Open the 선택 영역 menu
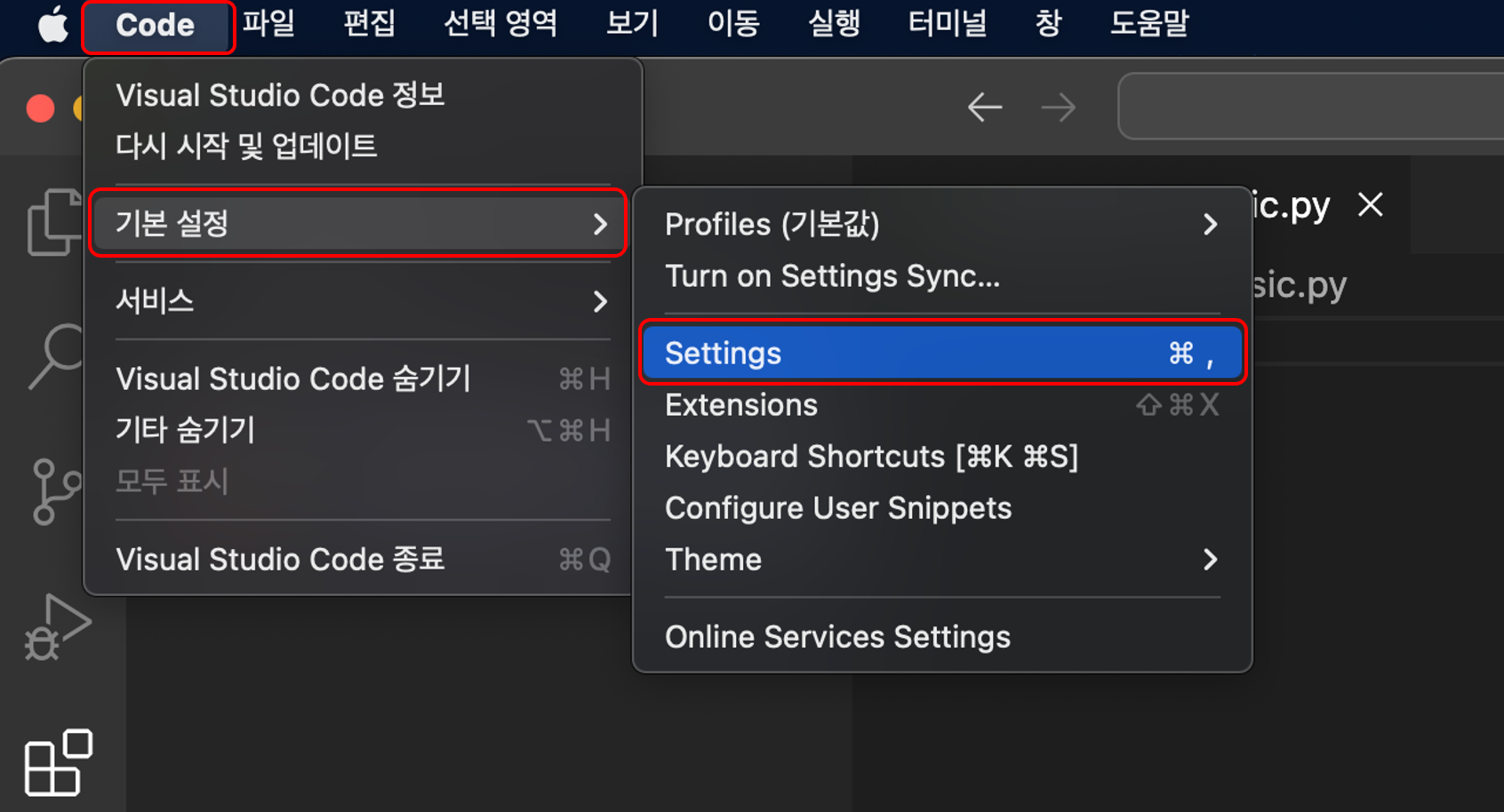The image size is (1504, 812). [500, 24]
